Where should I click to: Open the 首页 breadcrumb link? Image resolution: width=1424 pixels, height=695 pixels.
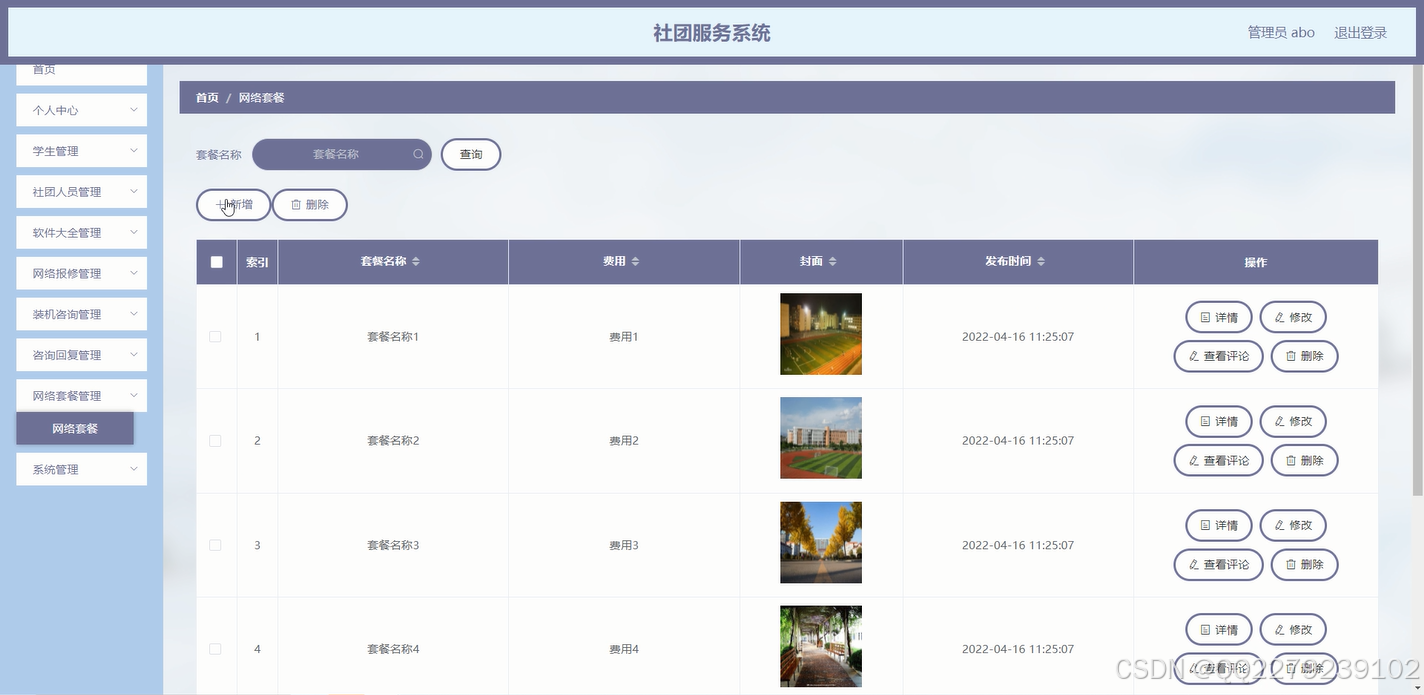point(206,97)
